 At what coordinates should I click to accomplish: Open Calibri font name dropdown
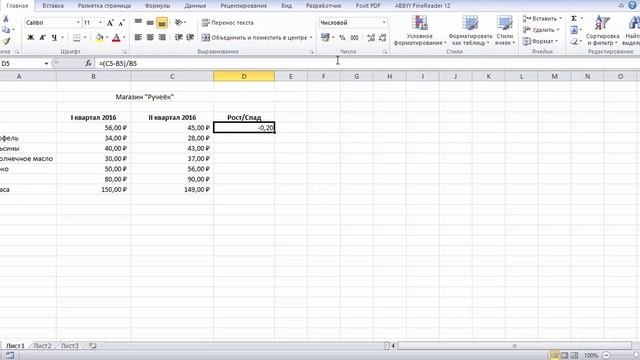click(78, 23)
